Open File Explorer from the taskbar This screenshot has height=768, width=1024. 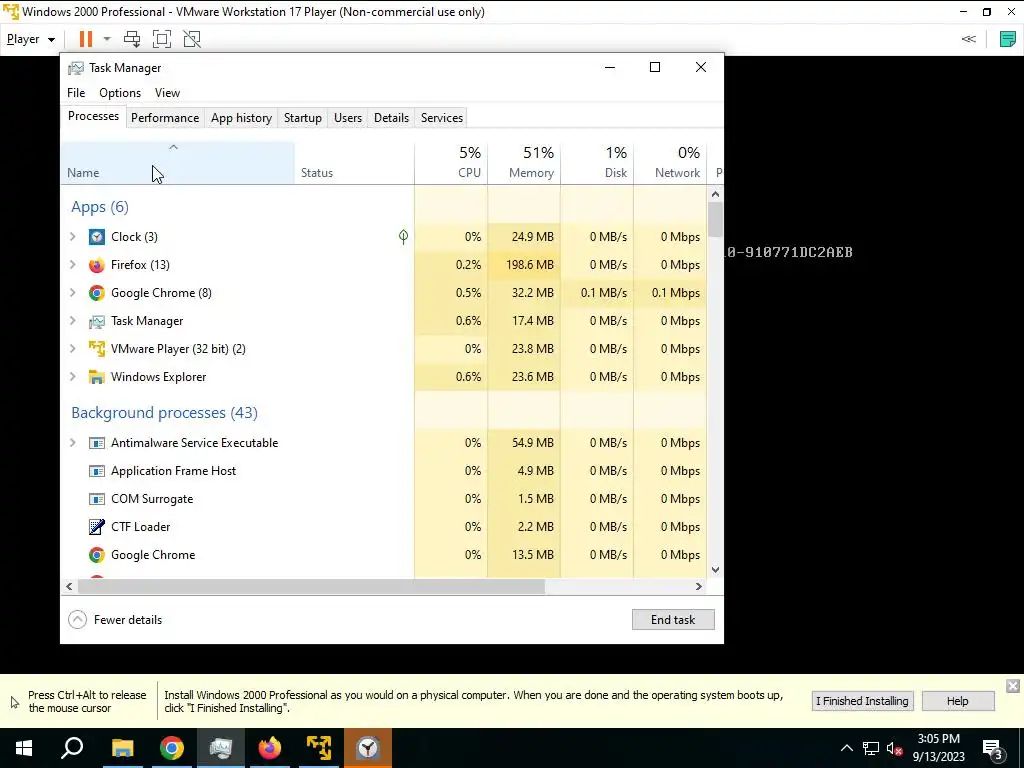(x=122, y=748)
